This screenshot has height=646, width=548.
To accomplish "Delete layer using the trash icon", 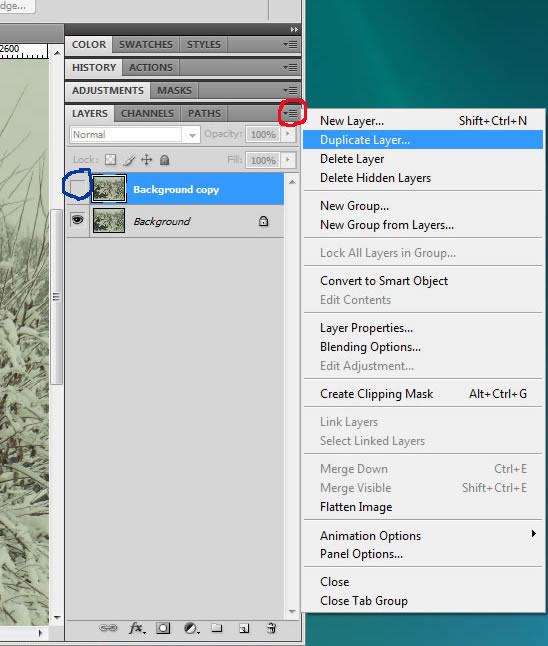I will pyautogui.click(x=272, y=628).
